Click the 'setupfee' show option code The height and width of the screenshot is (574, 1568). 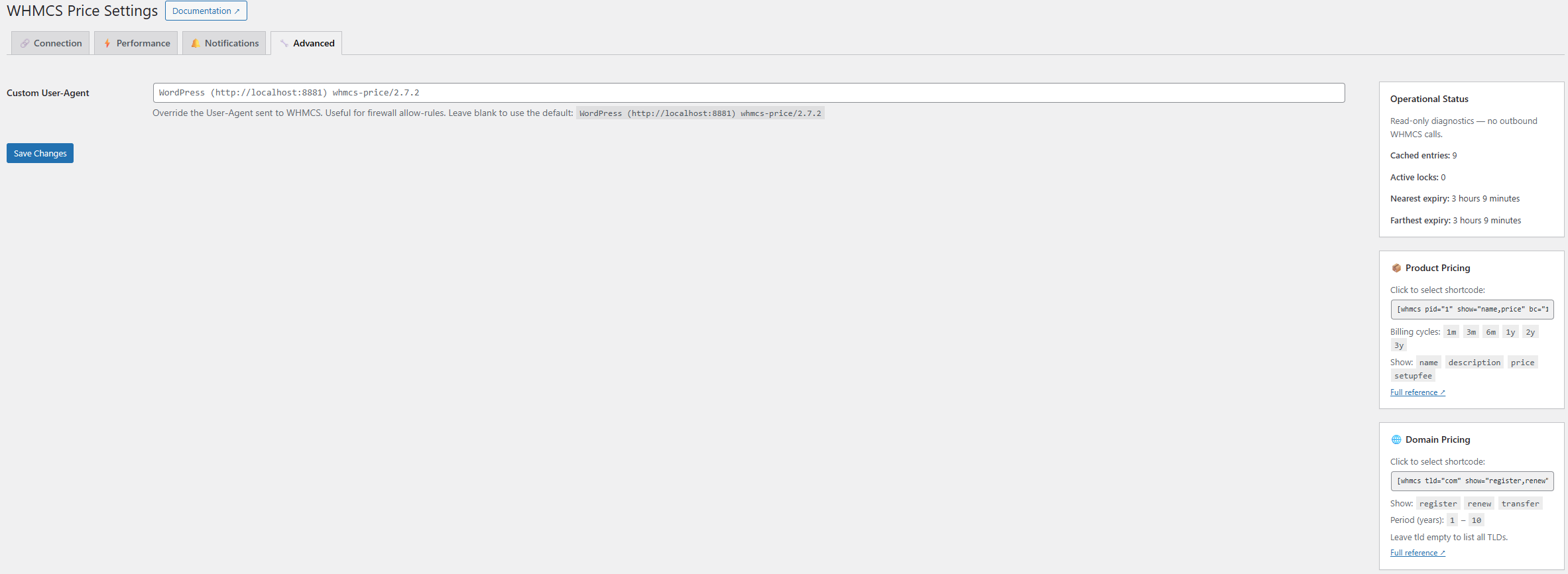click(1413, 376)
